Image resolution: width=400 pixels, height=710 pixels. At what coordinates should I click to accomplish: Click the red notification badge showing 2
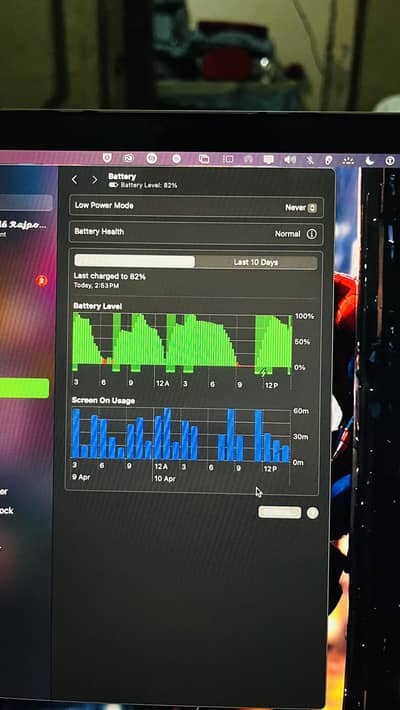42,281
